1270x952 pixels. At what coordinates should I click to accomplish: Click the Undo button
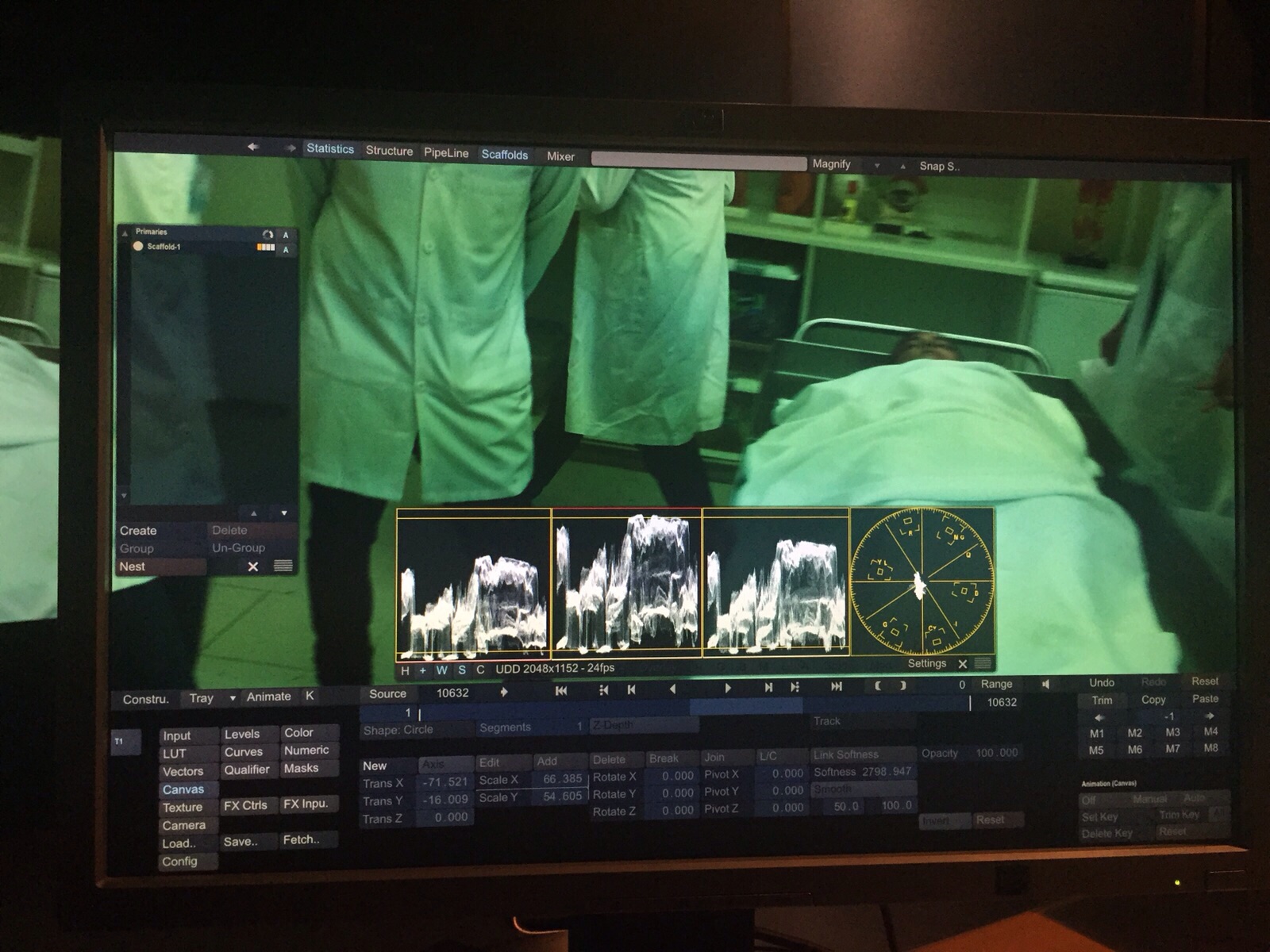point(1102,682)
